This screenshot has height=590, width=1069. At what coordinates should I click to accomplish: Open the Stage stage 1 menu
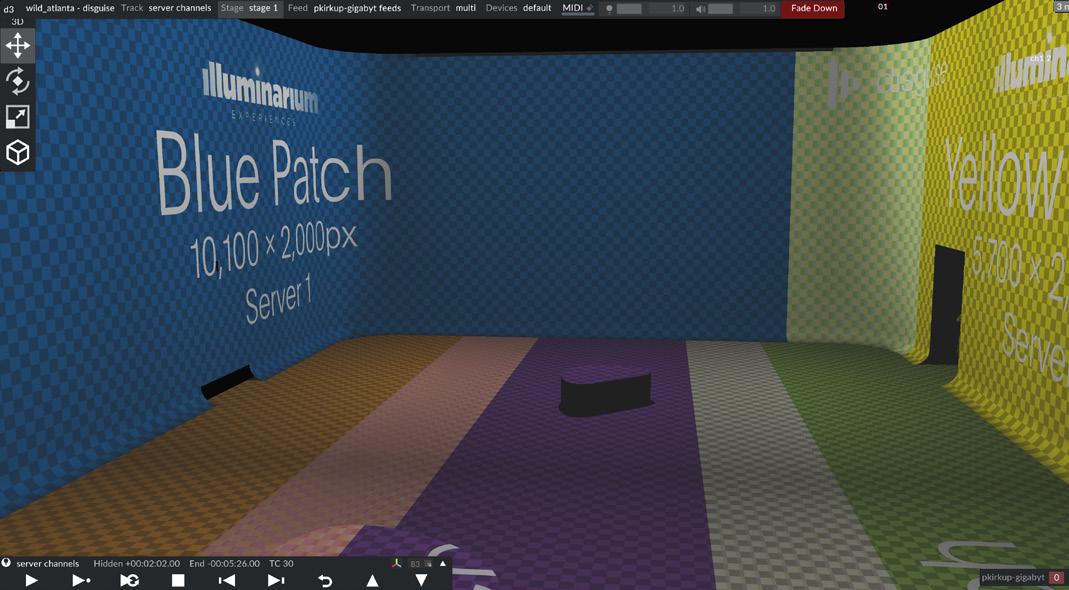pos(249,8)
